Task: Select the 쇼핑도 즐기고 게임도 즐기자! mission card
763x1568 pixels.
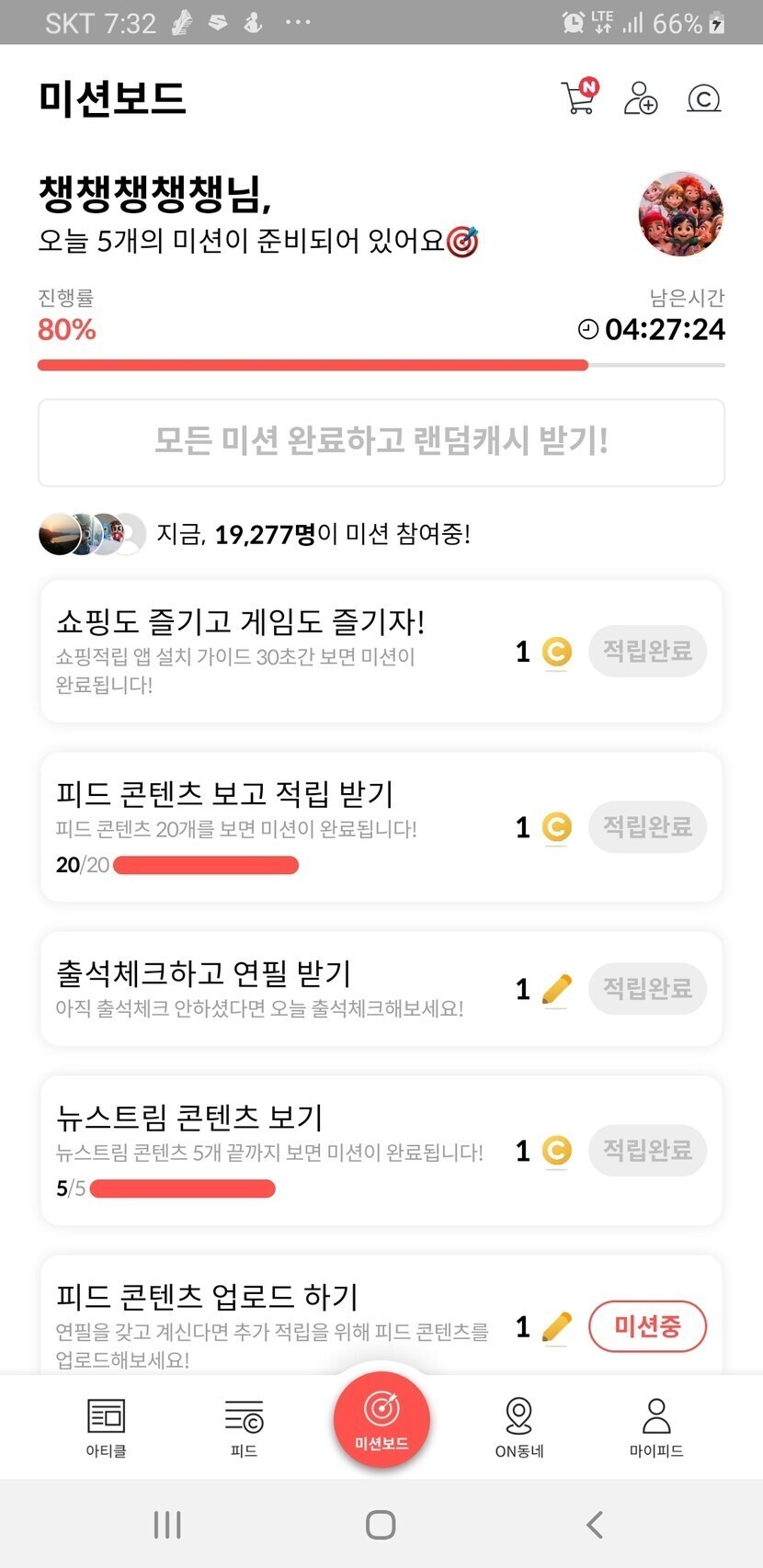Action: 276,651
